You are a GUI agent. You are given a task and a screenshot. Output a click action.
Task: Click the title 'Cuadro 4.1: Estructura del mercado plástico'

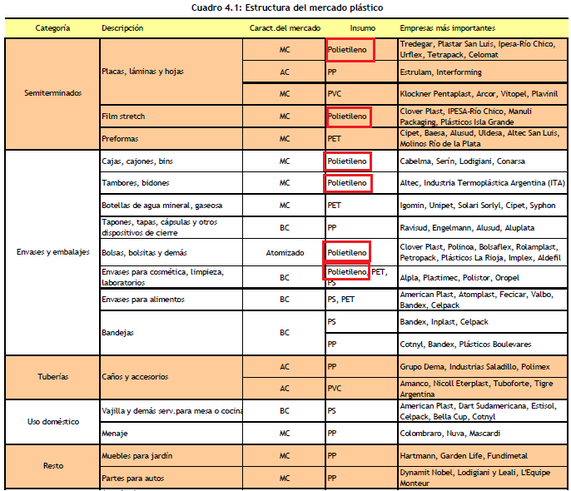point(287,8)
